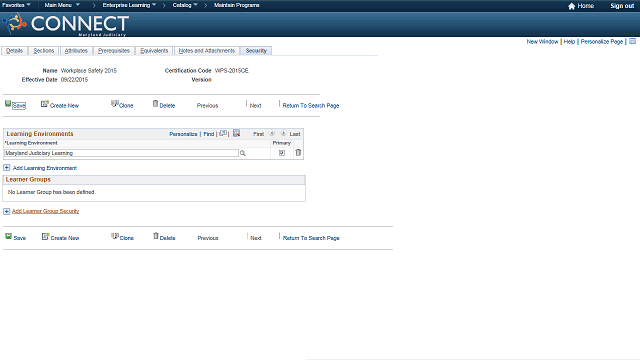Download Learning Environments grid to spreadsheet

pos(236,133)
